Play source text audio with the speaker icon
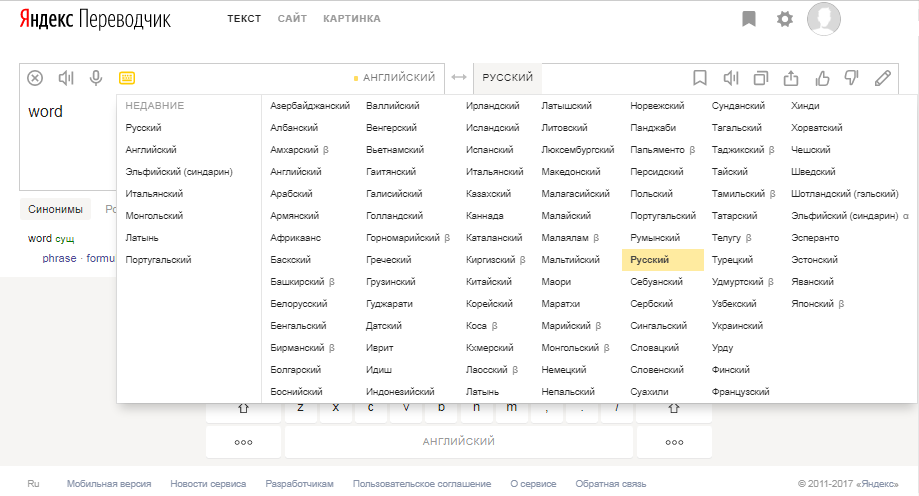 [66, 78]
